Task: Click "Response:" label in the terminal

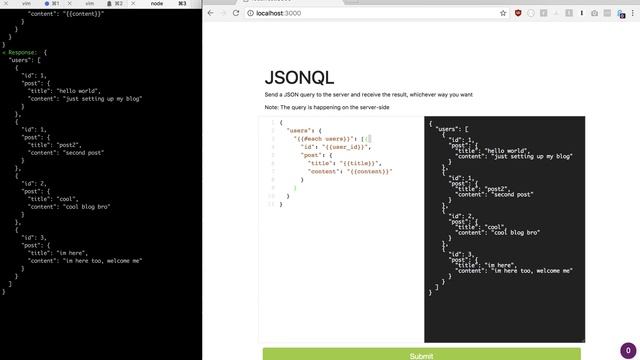Action: click(22, 52)
